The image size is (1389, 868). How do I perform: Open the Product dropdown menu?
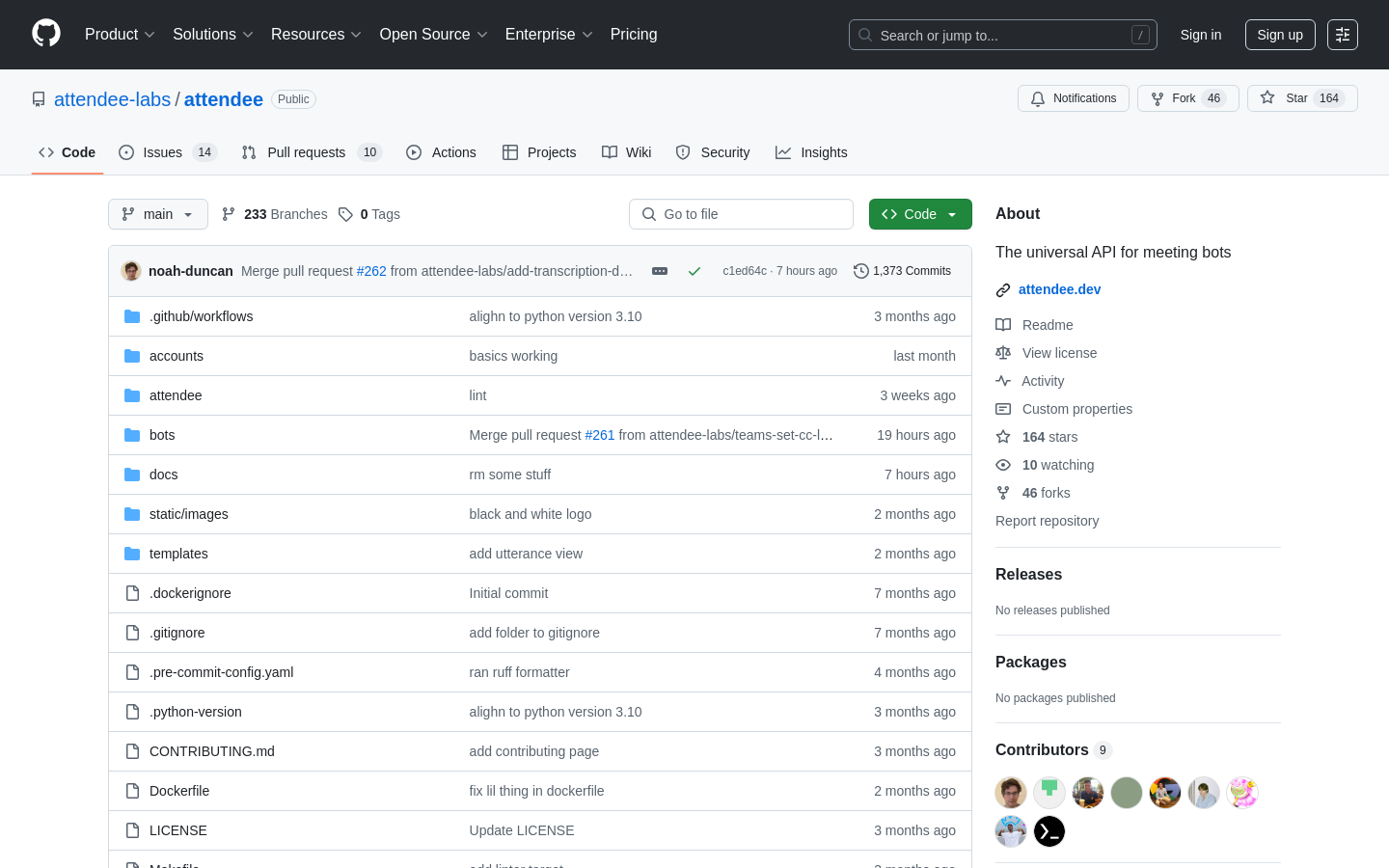[x=120, y=35]
